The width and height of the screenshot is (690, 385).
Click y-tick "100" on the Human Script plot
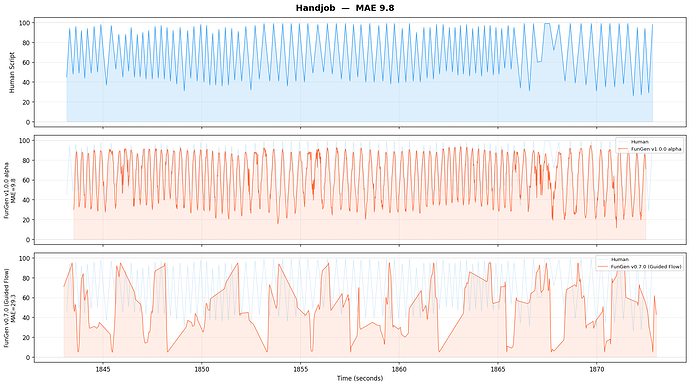tap(25, 23)
